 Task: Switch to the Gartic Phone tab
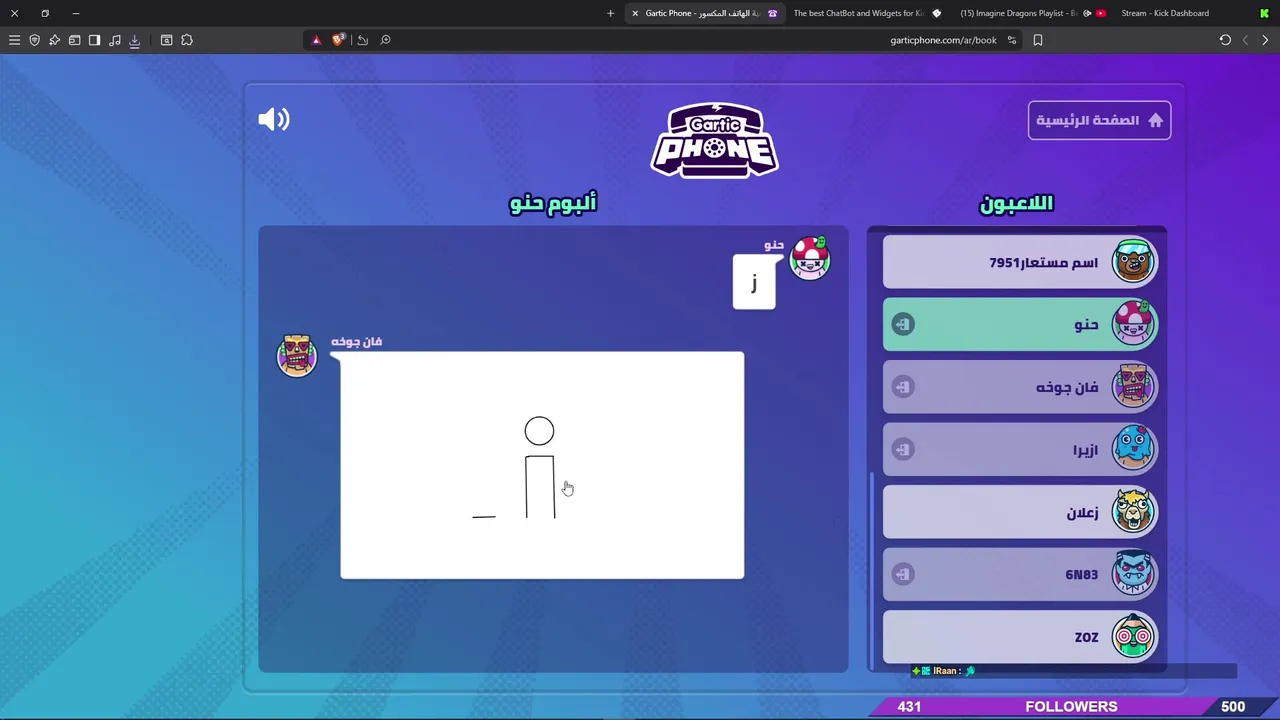pyautogui.click(x=706, y=13)
